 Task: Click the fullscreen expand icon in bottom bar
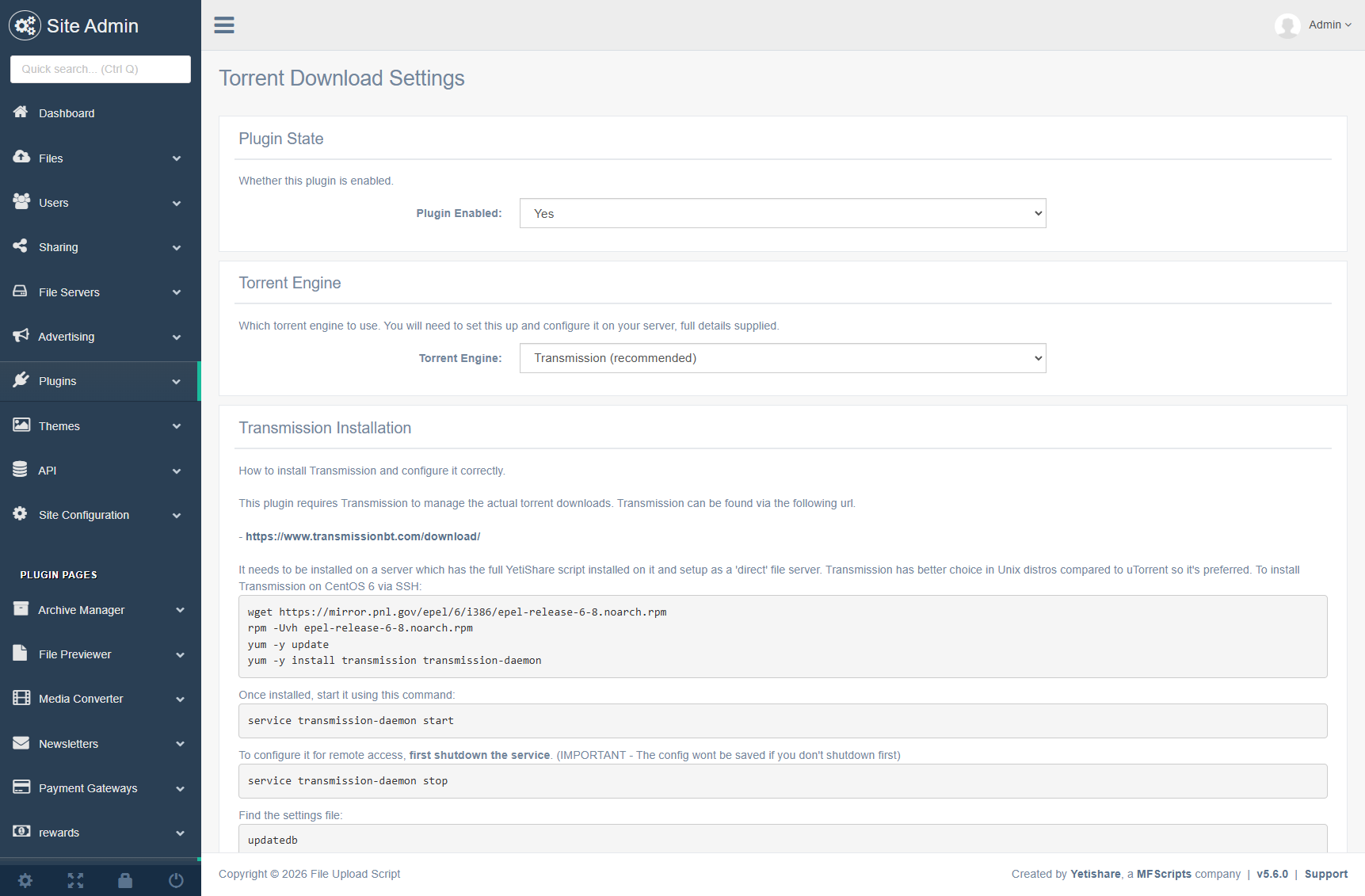[x=75, y=880]
